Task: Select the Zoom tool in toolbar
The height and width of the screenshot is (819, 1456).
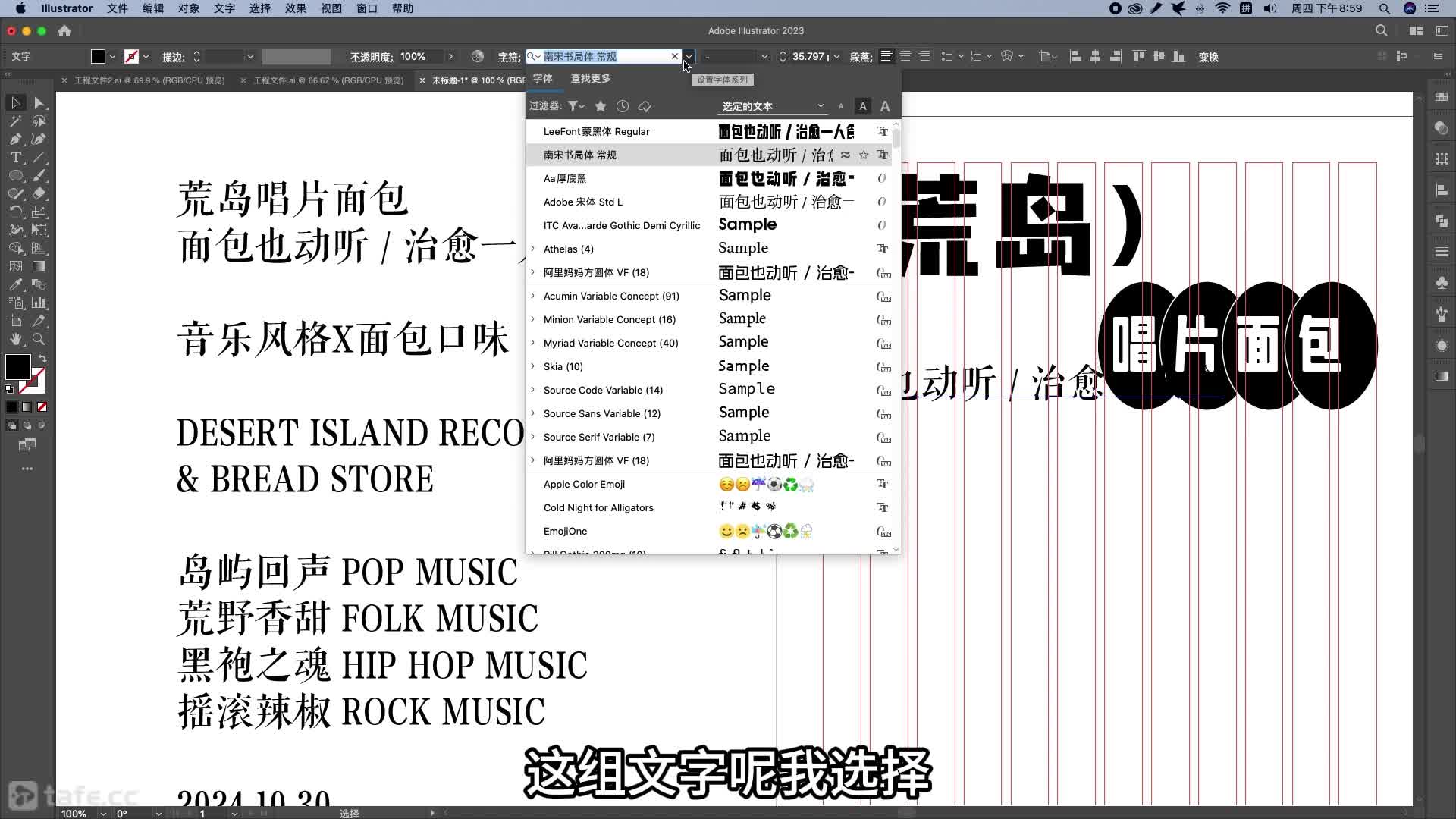Action: tap(39, 339)
